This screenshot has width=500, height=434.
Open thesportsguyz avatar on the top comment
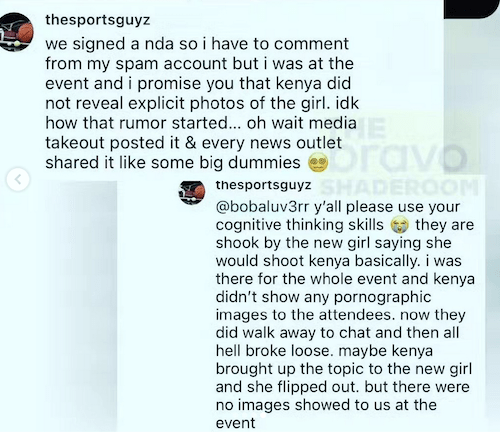[x=15, y=32]
